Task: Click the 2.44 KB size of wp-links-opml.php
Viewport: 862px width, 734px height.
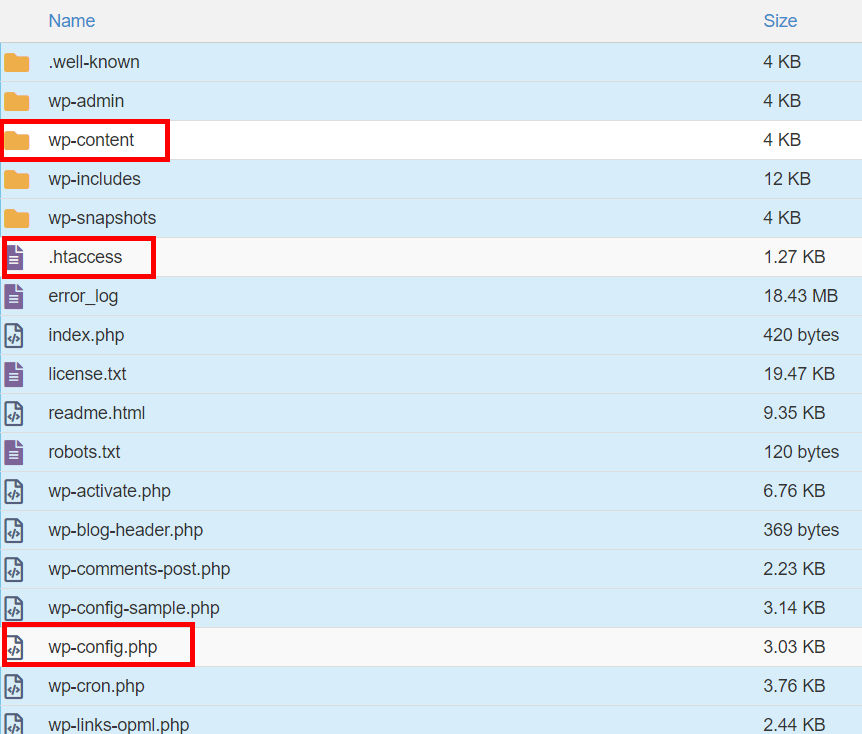Action: point(794,725)
